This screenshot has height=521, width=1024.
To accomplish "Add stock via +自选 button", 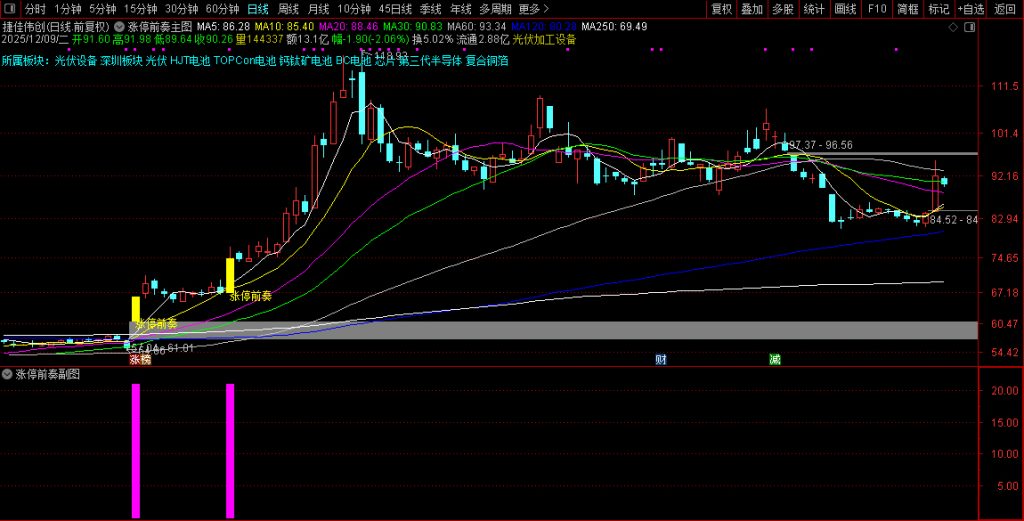I will pos(970,9).
